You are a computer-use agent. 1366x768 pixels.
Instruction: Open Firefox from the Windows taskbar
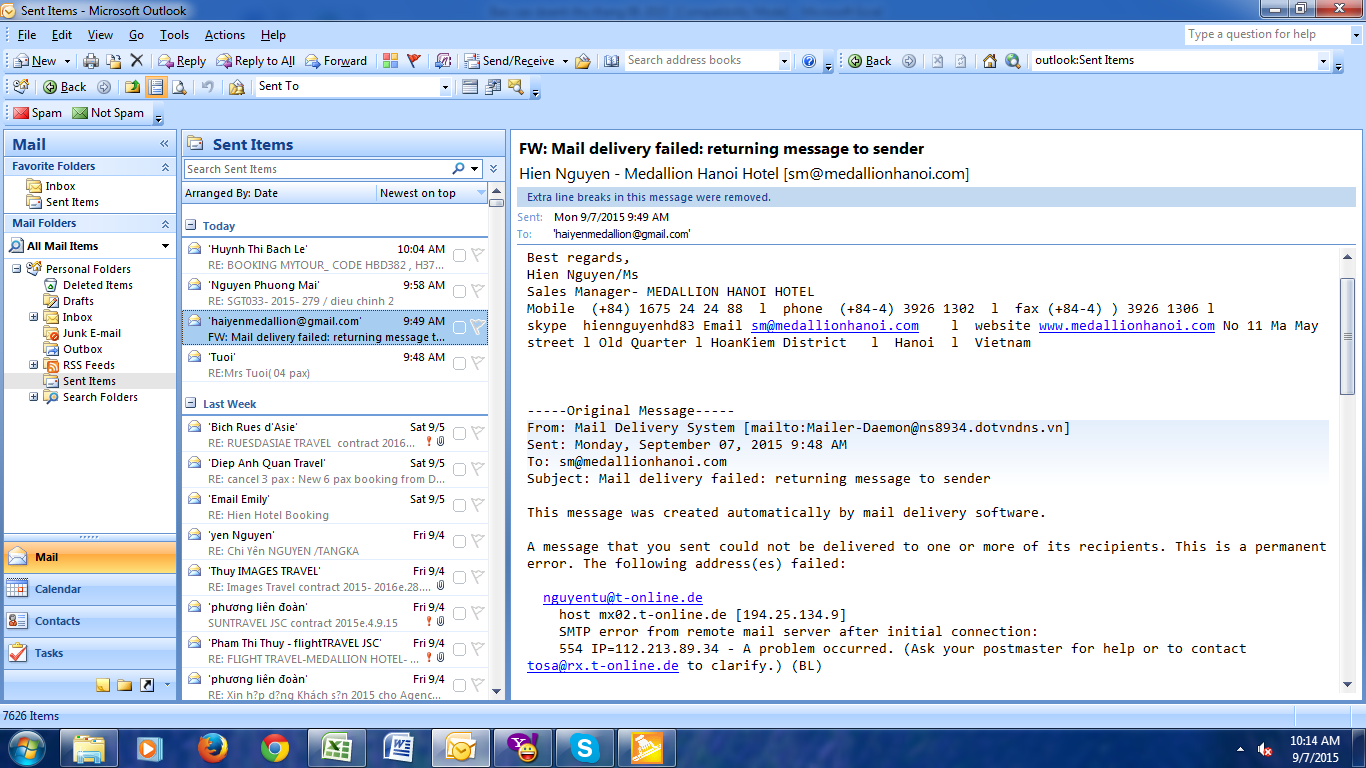coord(212,748)
